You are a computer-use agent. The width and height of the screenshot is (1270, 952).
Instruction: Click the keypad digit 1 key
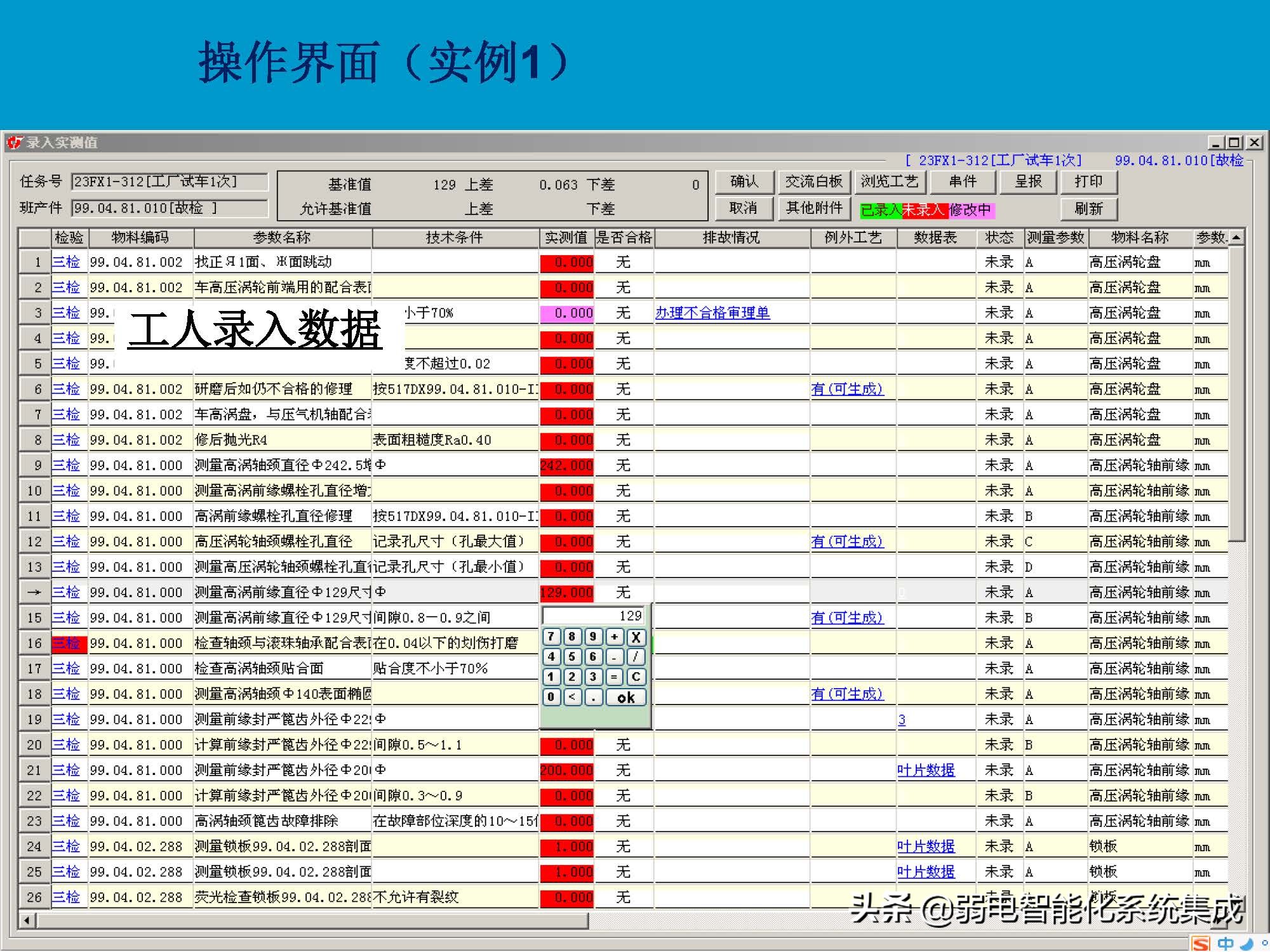pos(551,677)
